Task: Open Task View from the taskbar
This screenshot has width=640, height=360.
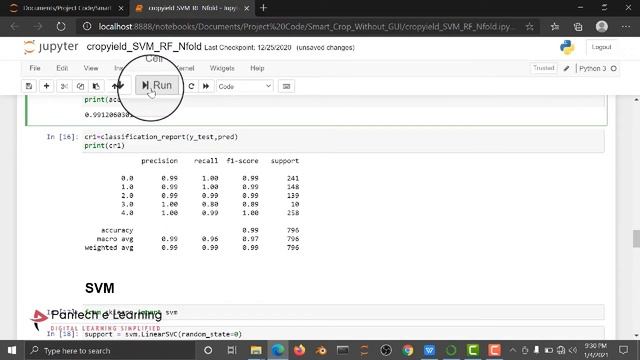Action: coord(232,350)
